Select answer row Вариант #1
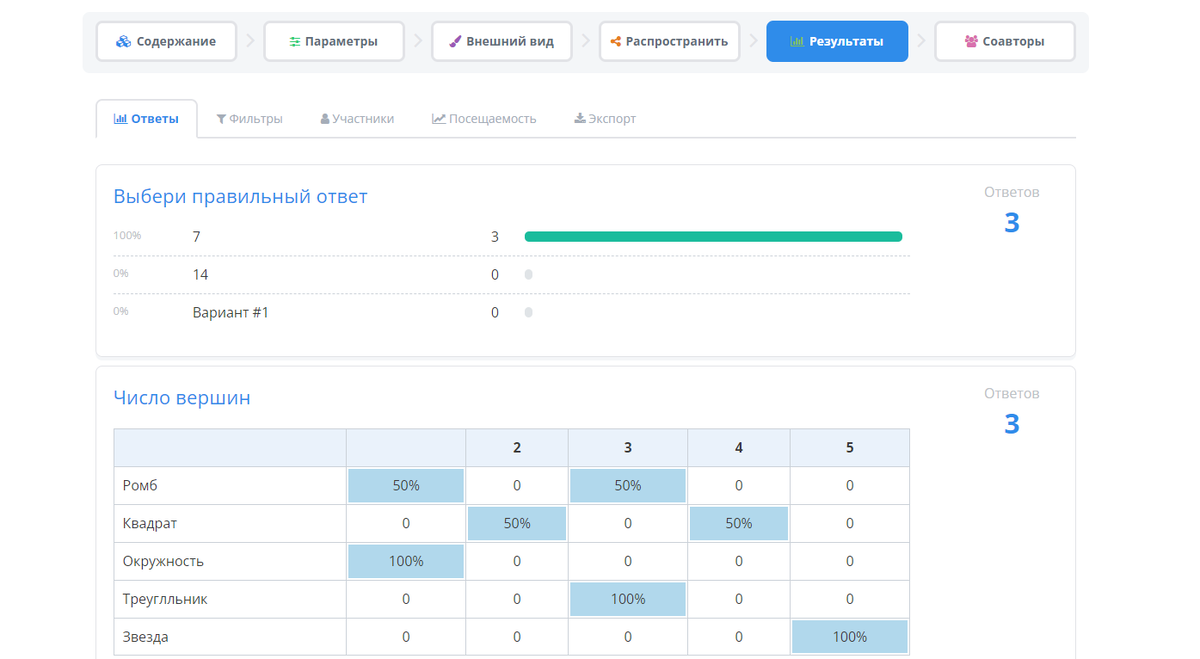This screenshot has height=659, width=1200. [x=512, y=313]
